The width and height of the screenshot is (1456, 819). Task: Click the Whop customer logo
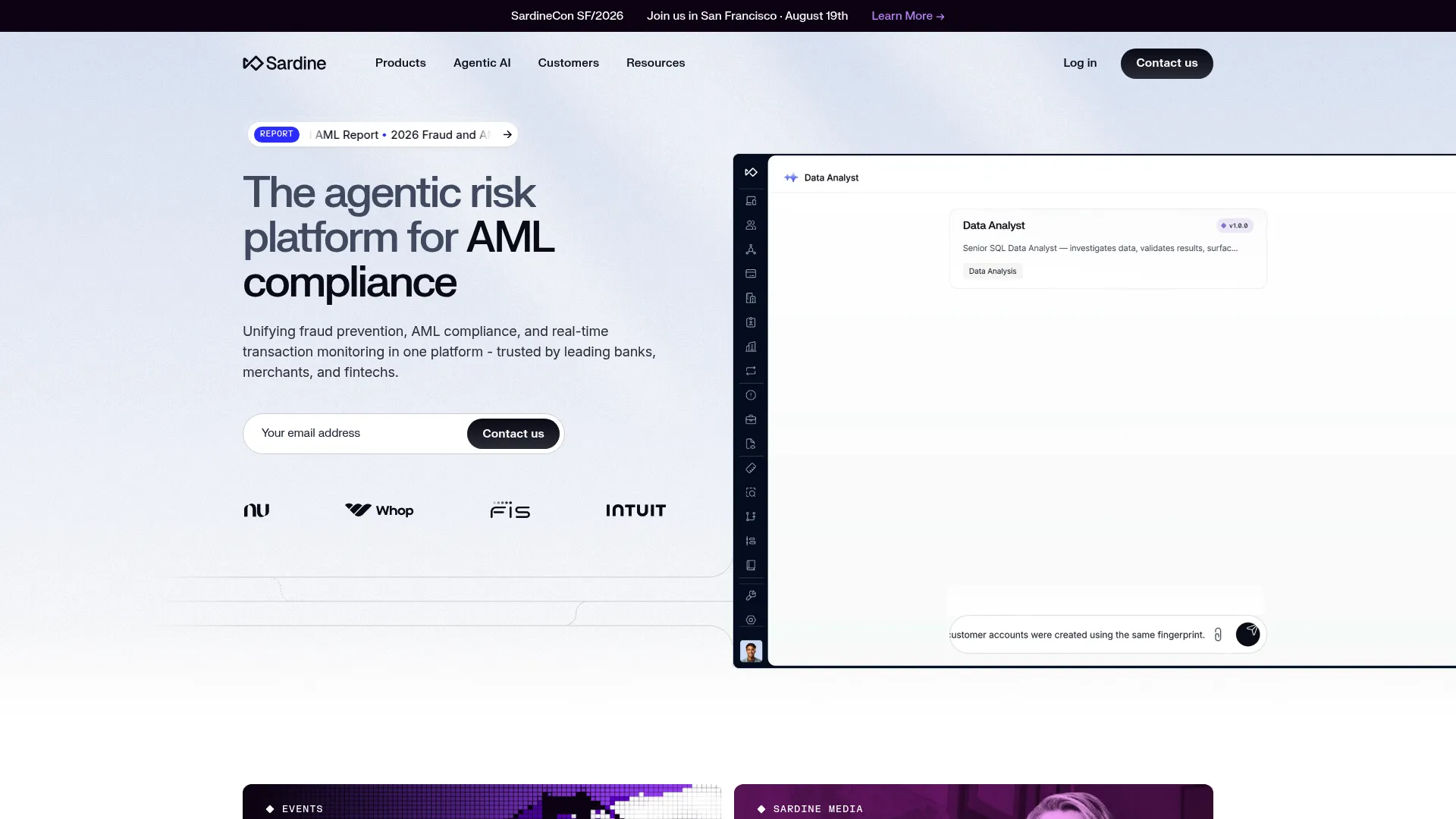tap(379, 510)
